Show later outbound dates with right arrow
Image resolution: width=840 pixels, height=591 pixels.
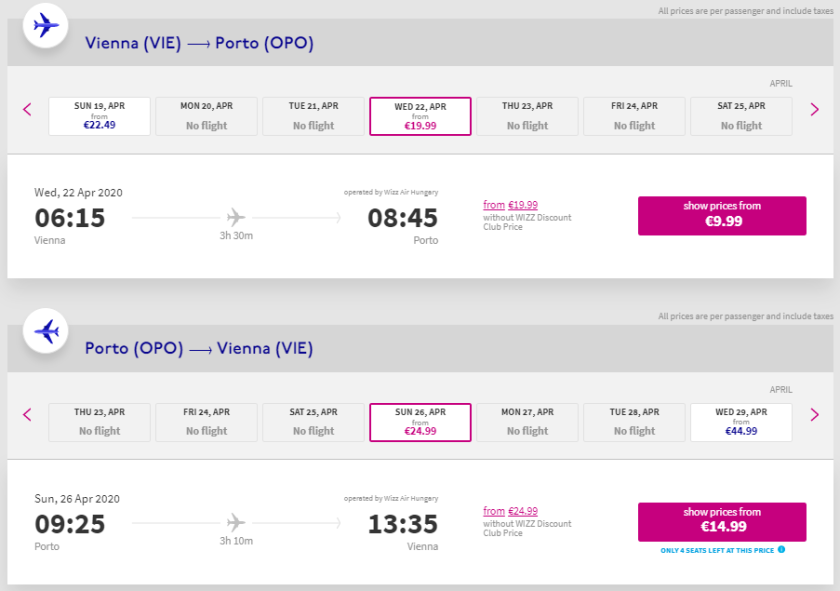[x=814, y=110]
